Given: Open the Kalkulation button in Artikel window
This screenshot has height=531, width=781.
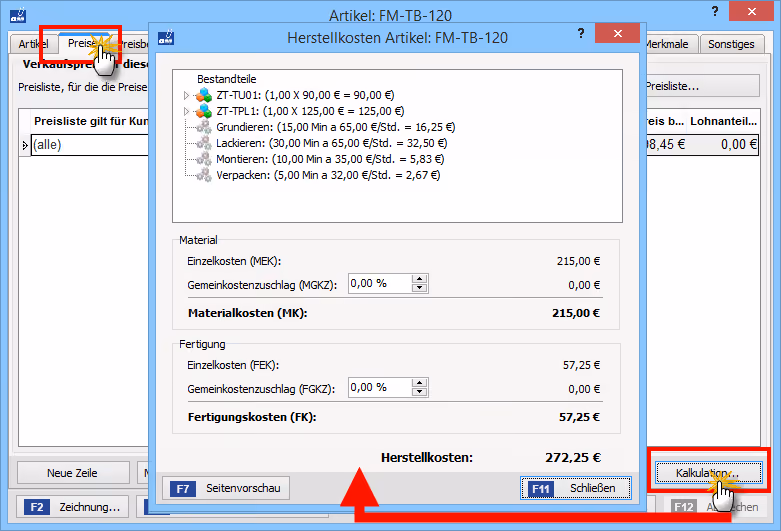Looking at the screenshot, I should 709,473.
